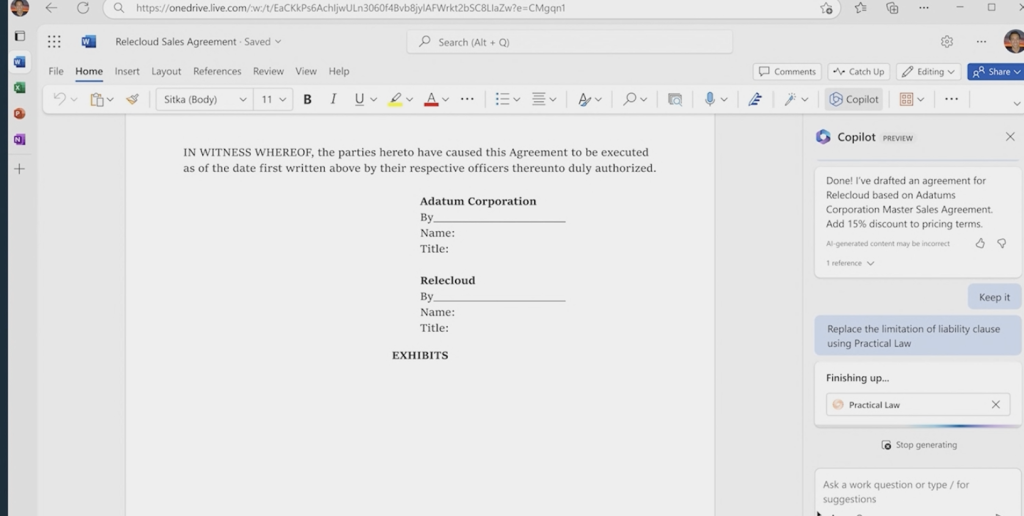Start Dictate with microphone icon

point(710,99)
